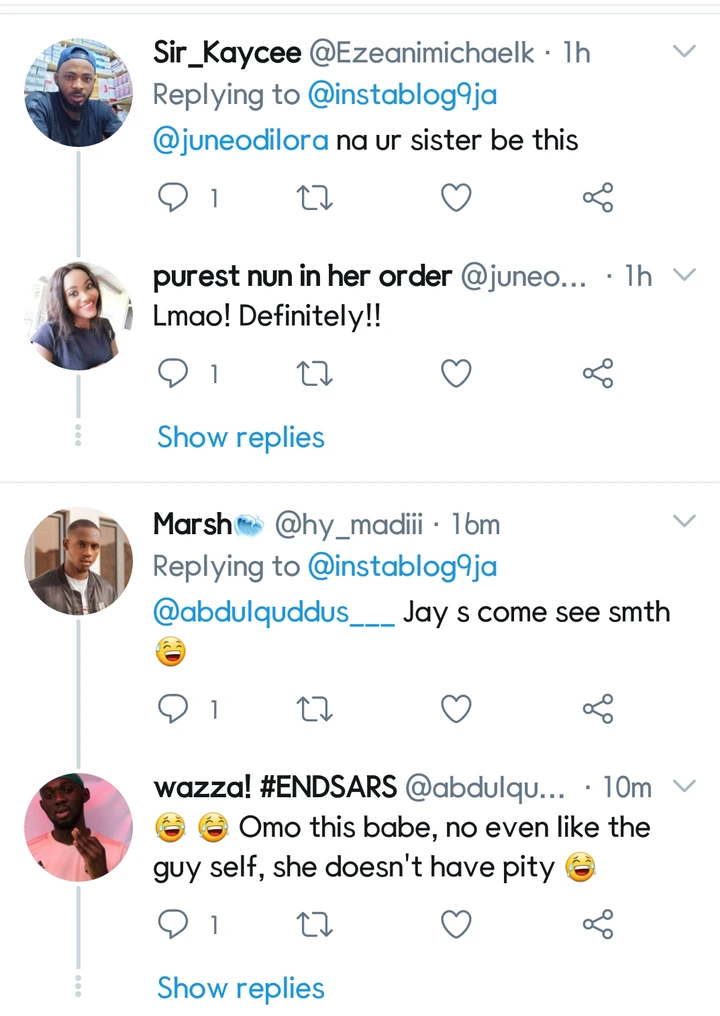Open the @abdulquddus___ mention link
Screen dimensions: 720x1016
point(272,611)
